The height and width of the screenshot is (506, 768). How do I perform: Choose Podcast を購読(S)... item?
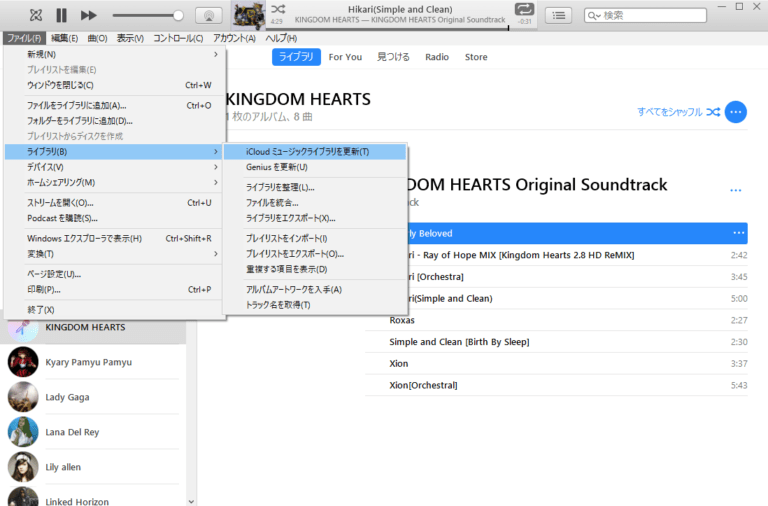tap(115, 218)
